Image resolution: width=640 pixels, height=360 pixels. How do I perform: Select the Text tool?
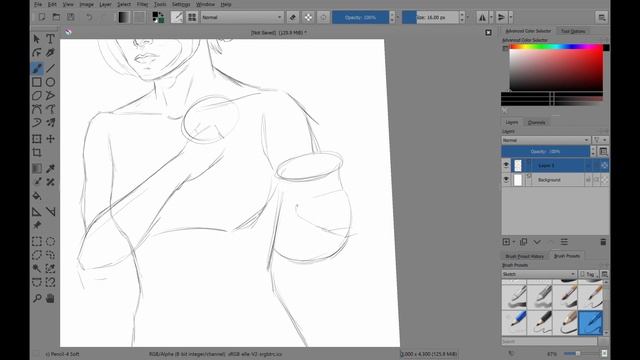[x=50, y=39]
